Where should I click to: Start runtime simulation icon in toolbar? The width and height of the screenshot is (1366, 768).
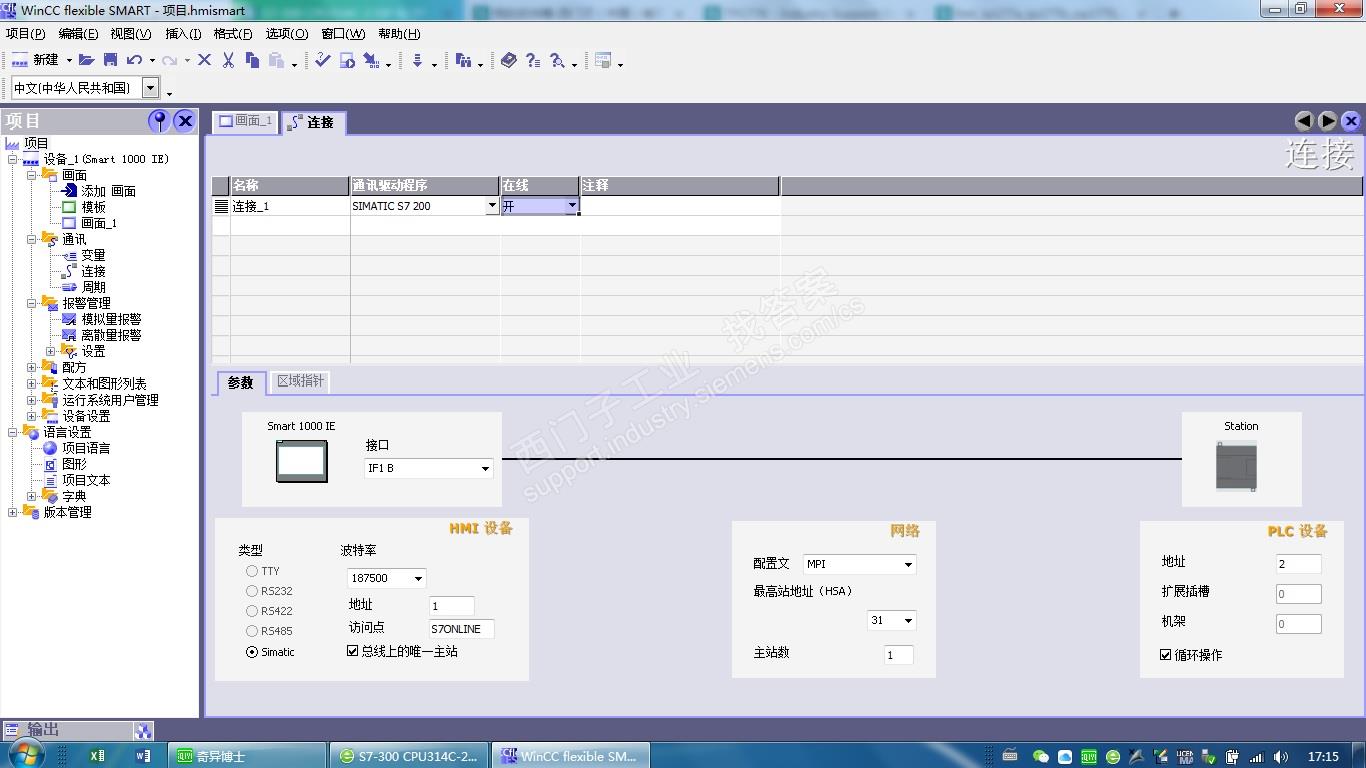coord(347,60)
